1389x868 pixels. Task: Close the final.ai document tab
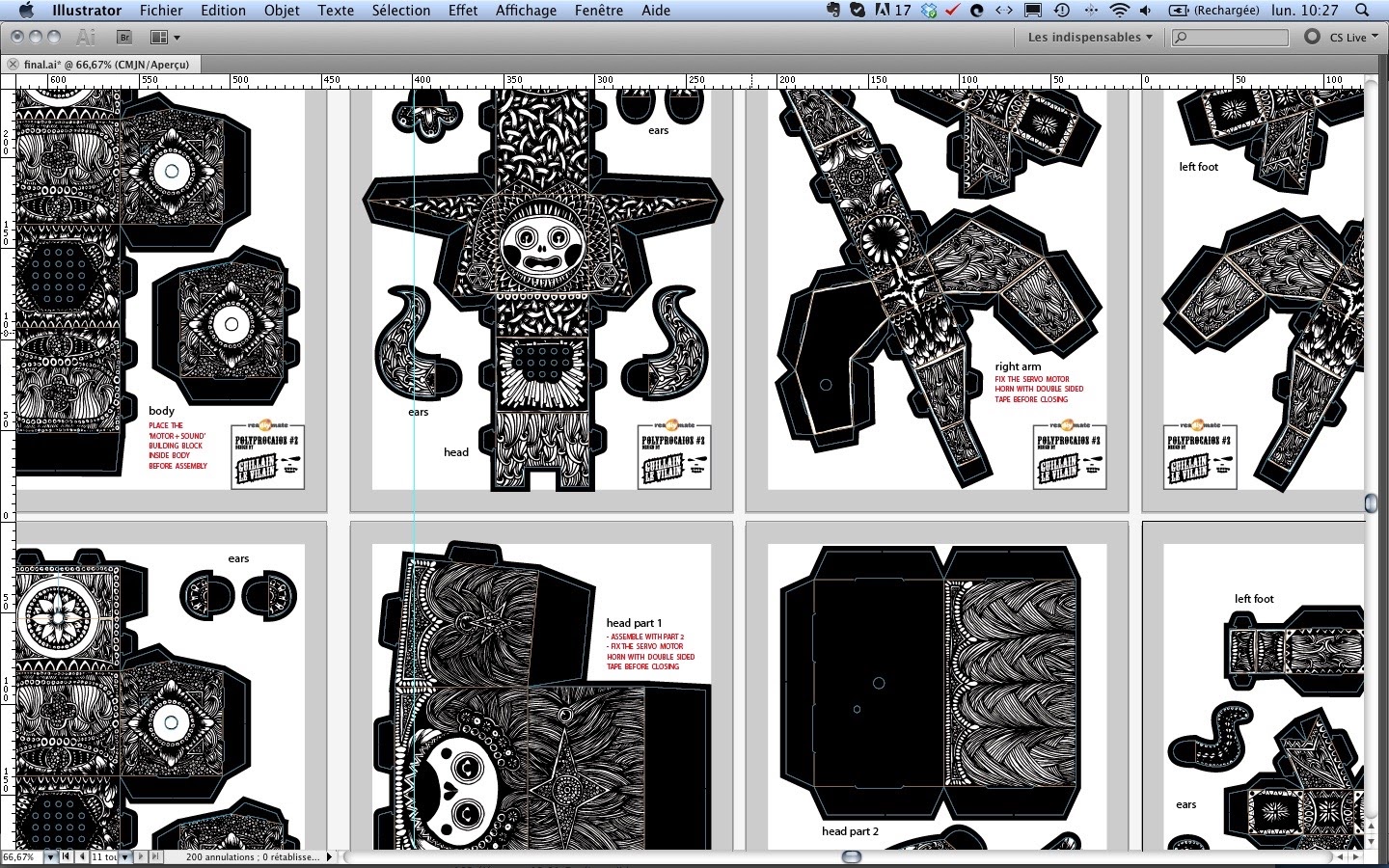(13, 65)
